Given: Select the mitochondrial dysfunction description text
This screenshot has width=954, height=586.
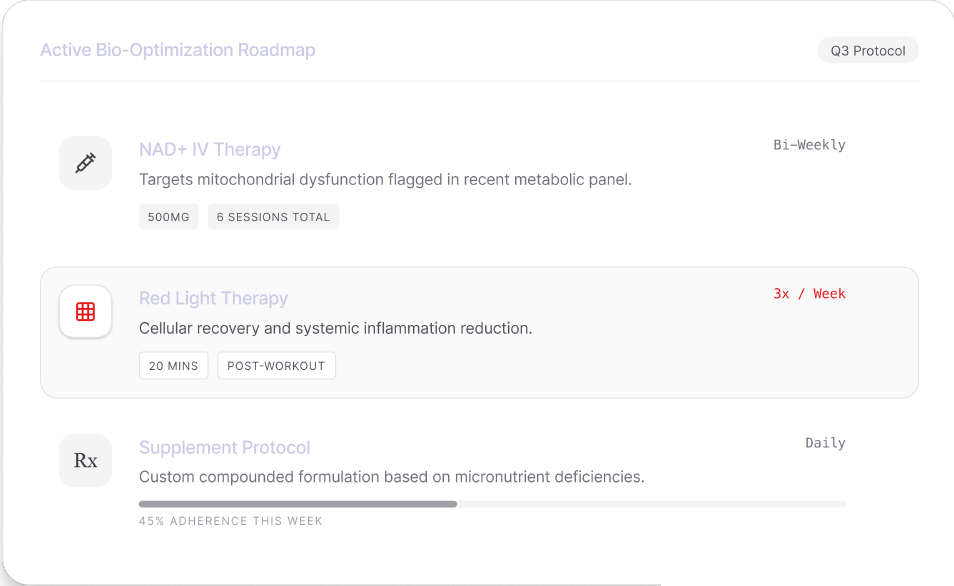Looking at the screenshot, I should [385, 180].
